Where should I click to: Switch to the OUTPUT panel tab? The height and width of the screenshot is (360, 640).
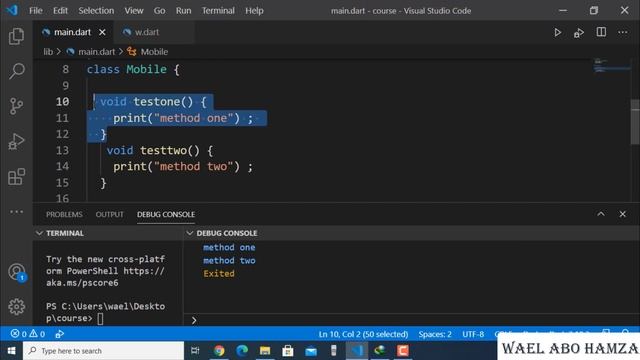pyautogui.click(x=109, y=214)
